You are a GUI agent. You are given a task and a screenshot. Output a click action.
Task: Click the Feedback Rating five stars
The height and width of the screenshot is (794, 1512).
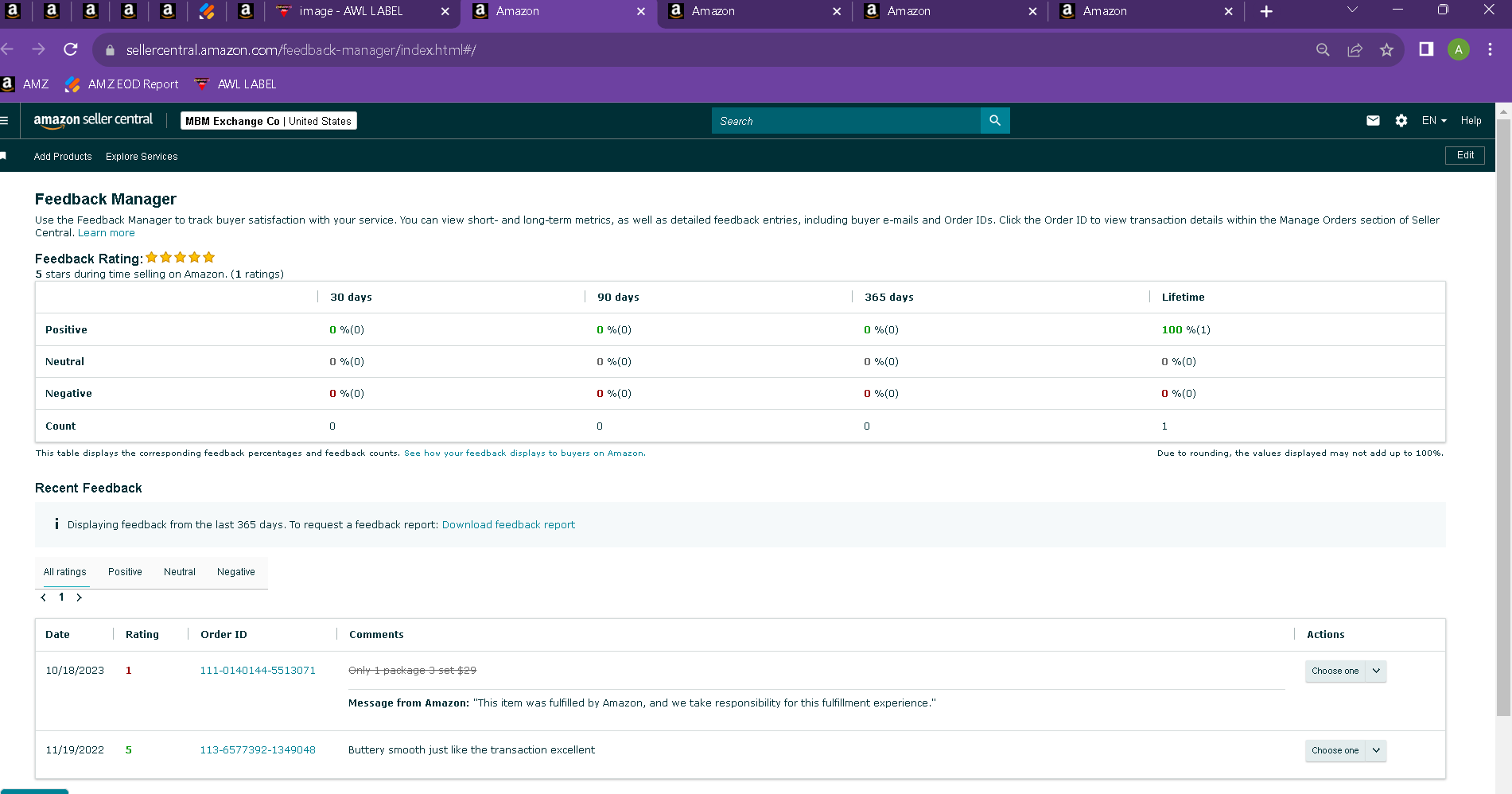181,257
